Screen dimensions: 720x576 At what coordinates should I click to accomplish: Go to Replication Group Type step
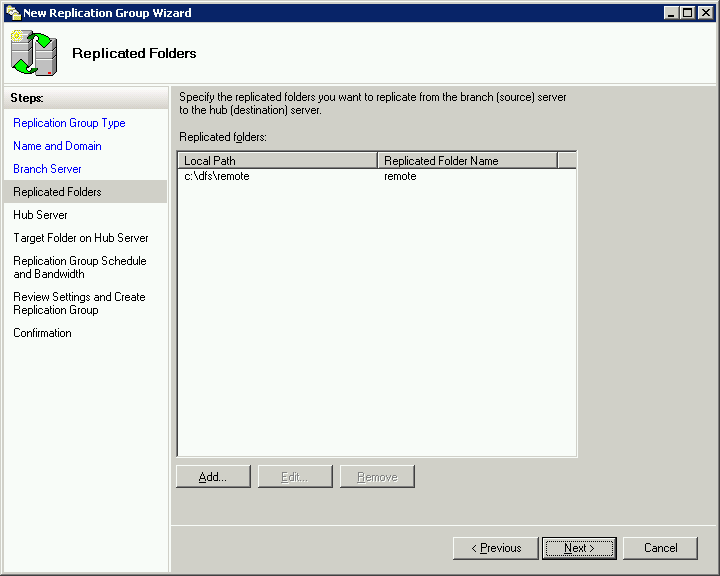point(69,123)
